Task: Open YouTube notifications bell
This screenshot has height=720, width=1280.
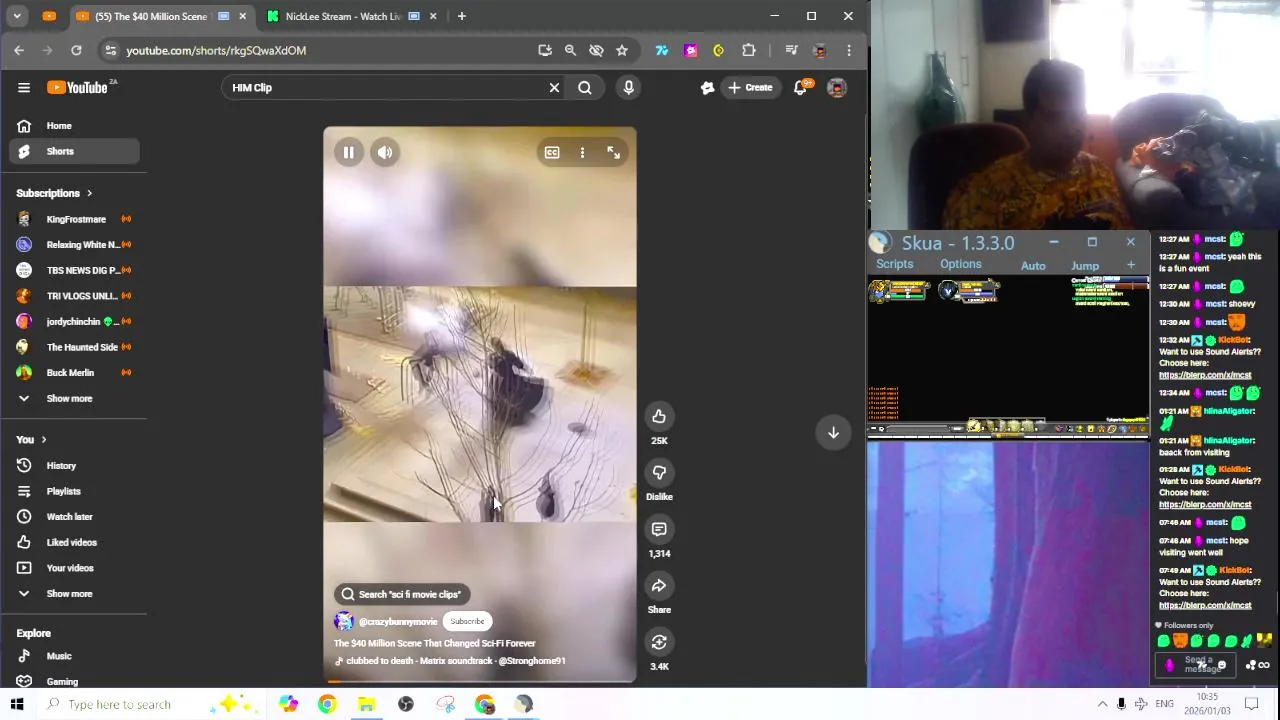Action: [800, 87]
